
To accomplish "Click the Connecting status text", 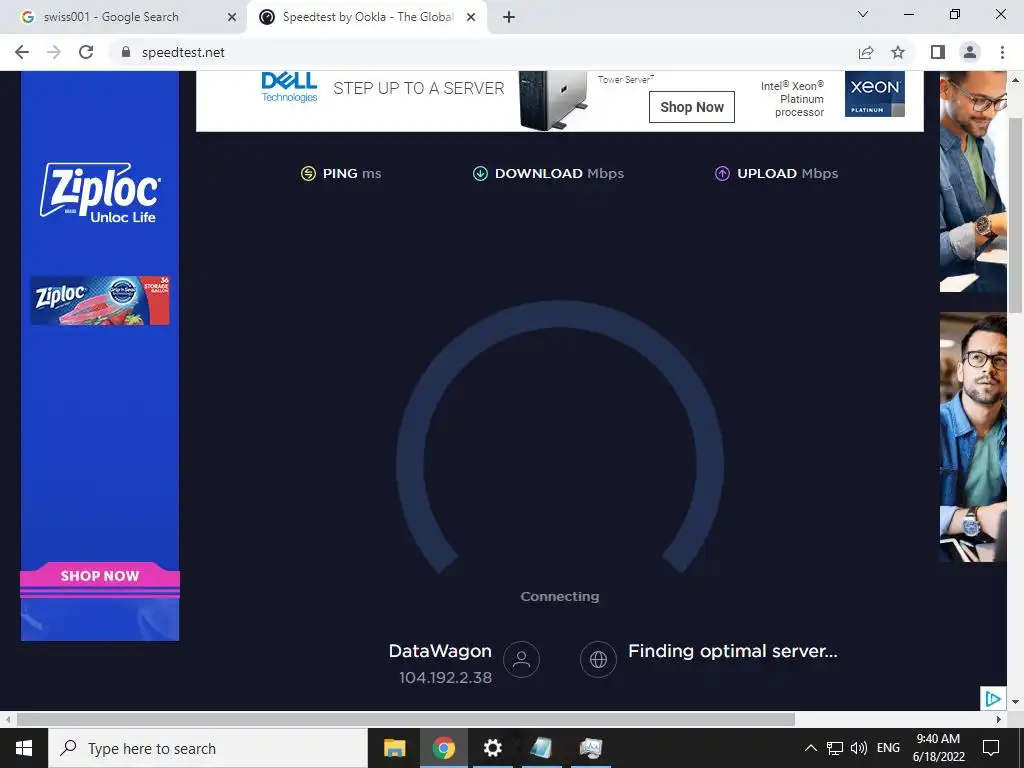I will tap(560, 596).
